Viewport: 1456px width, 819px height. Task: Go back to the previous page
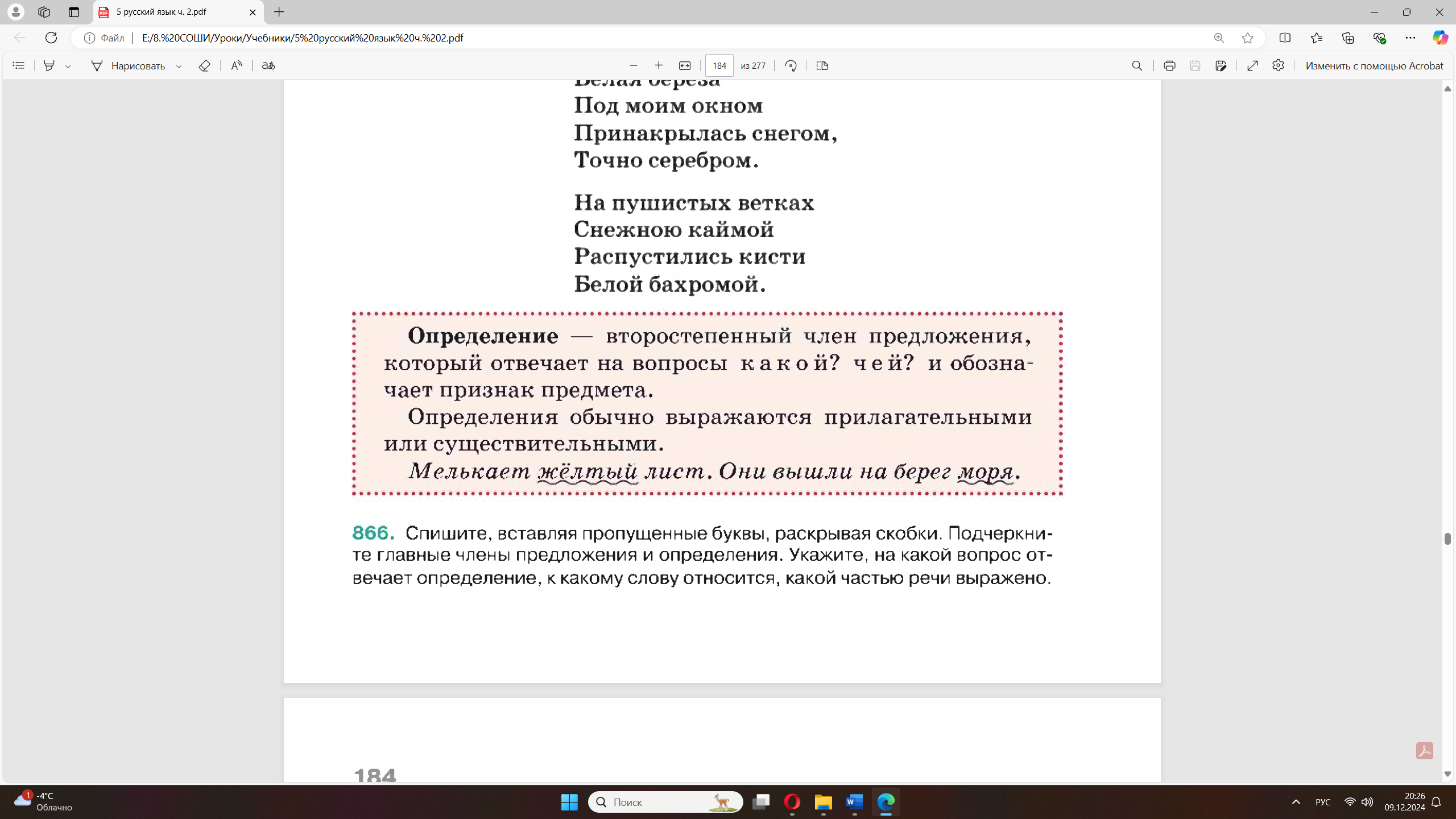tap(20, 38)
